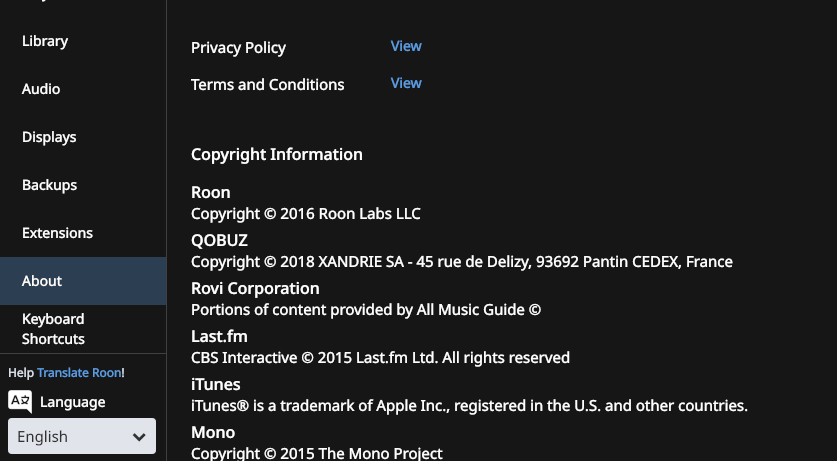
Task: Click the Privacy Policy label text
Action: click(238, 48)
